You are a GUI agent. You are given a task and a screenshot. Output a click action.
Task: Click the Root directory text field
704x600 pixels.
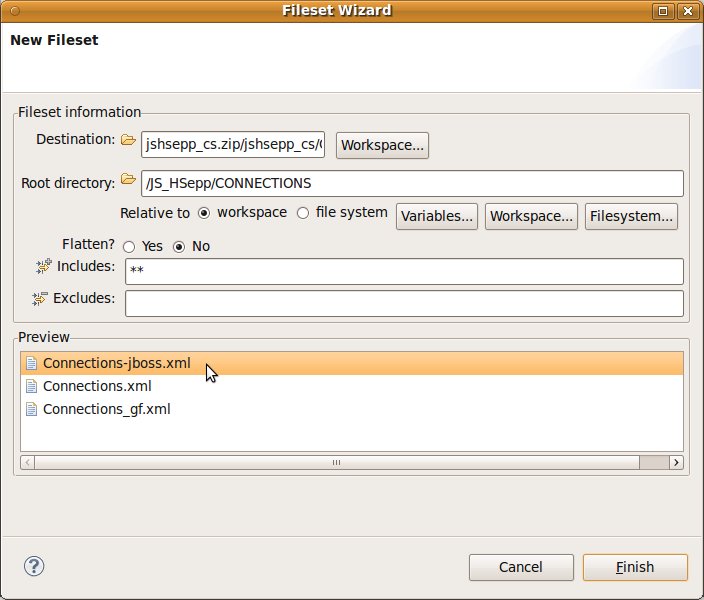tap(412, 184)
